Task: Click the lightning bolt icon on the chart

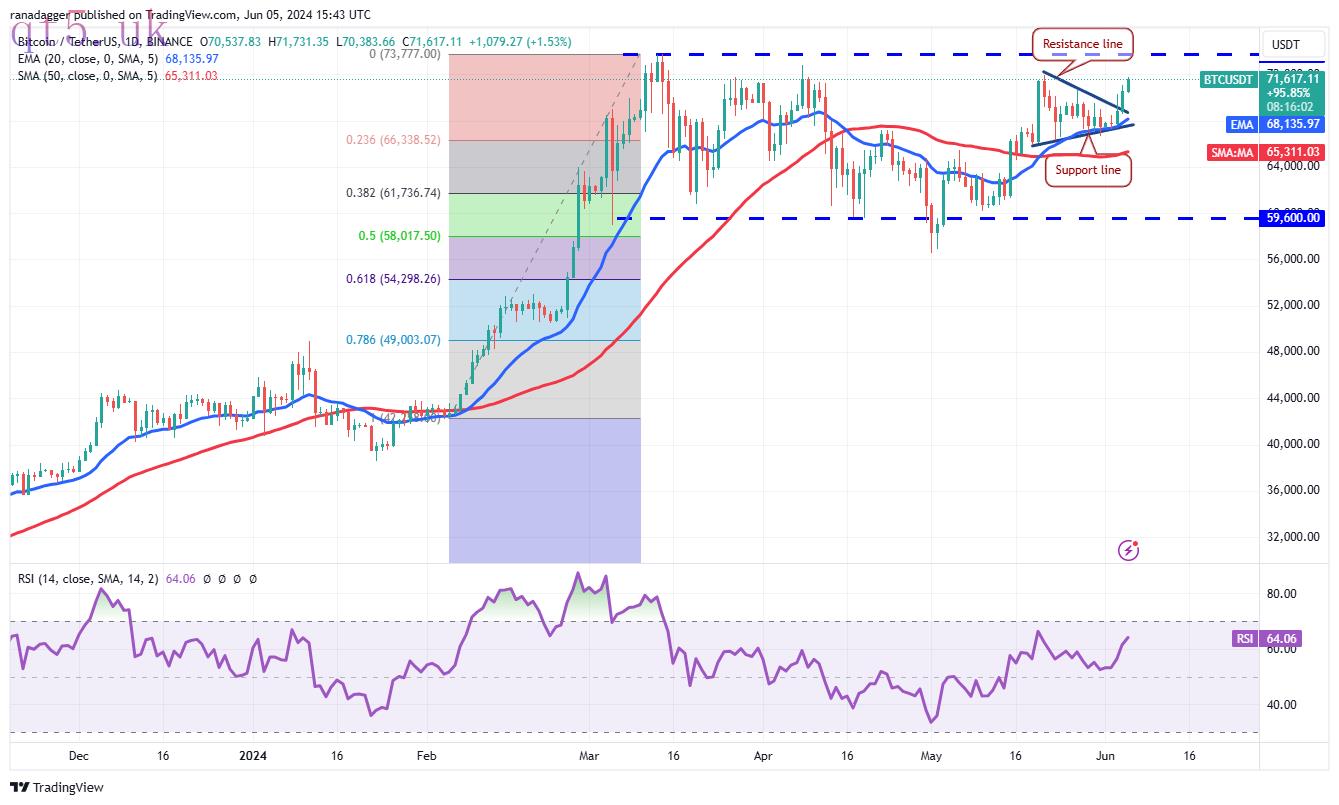Action: (x=1128, y=550)
